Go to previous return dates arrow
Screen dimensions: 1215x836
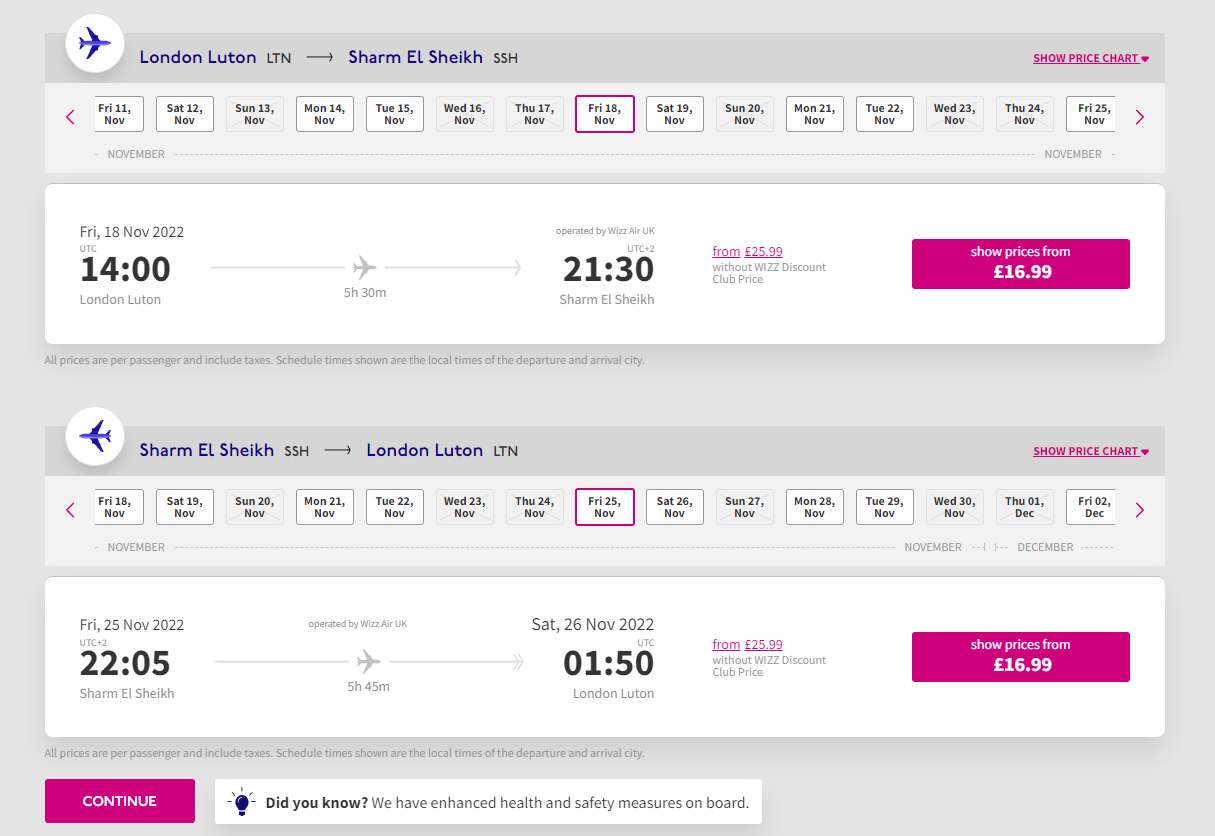pyautogui.click(x=70, y=510)
